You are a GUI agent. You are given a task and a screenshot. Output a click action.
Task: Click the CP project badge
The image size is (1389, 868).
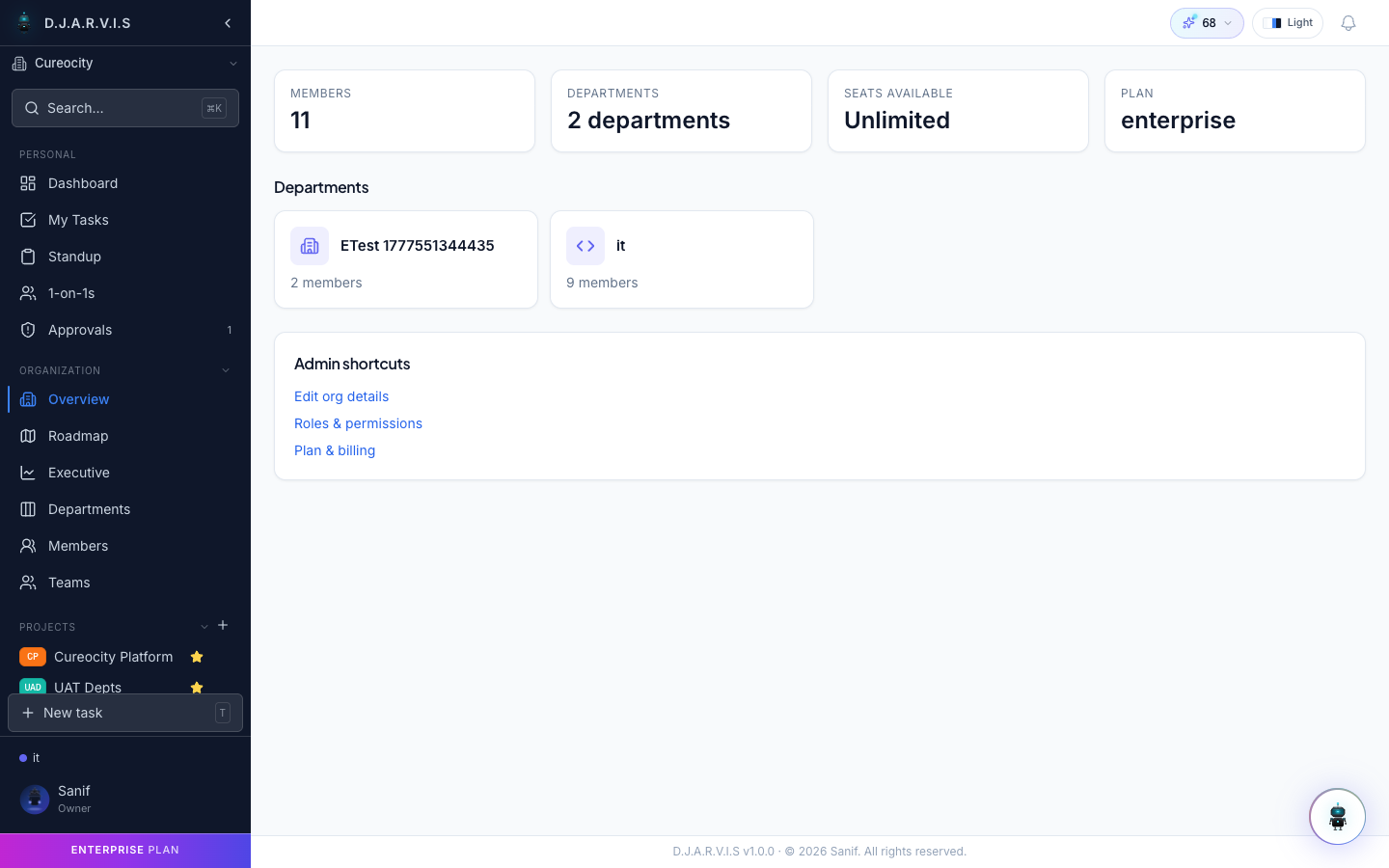33,657
